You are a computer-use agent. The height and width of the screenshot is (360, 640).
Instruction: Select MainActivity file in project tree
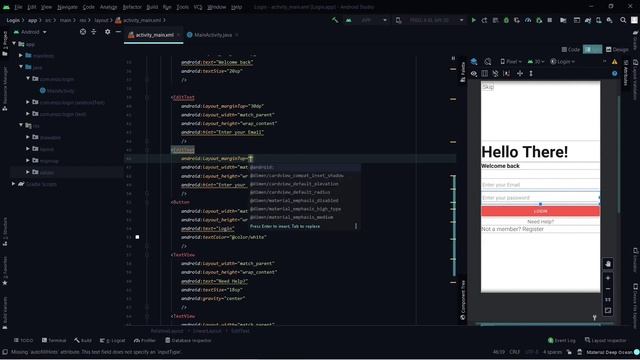click(57, 91)
